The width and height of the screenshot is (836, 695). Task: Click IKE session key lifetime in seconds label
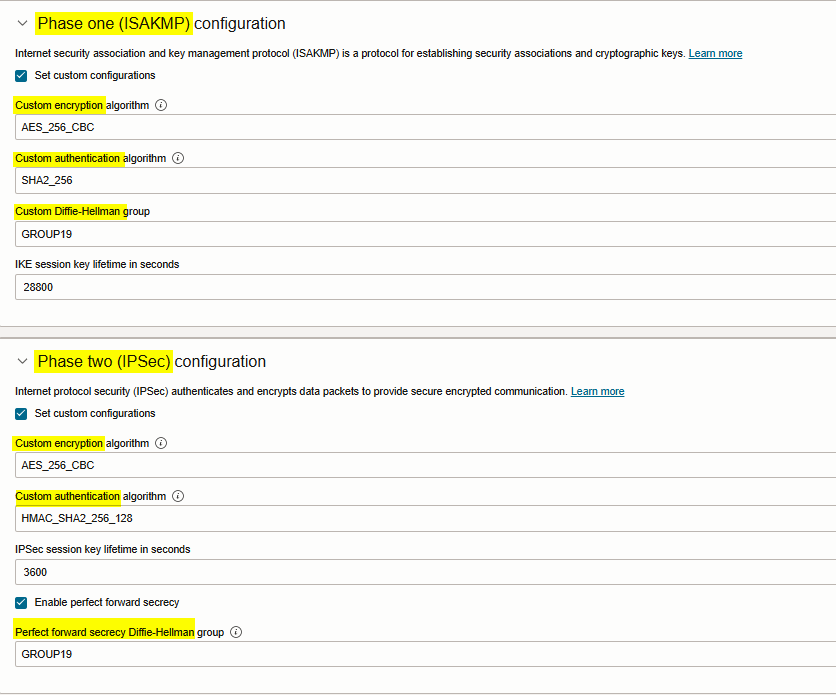click(97, 264)
